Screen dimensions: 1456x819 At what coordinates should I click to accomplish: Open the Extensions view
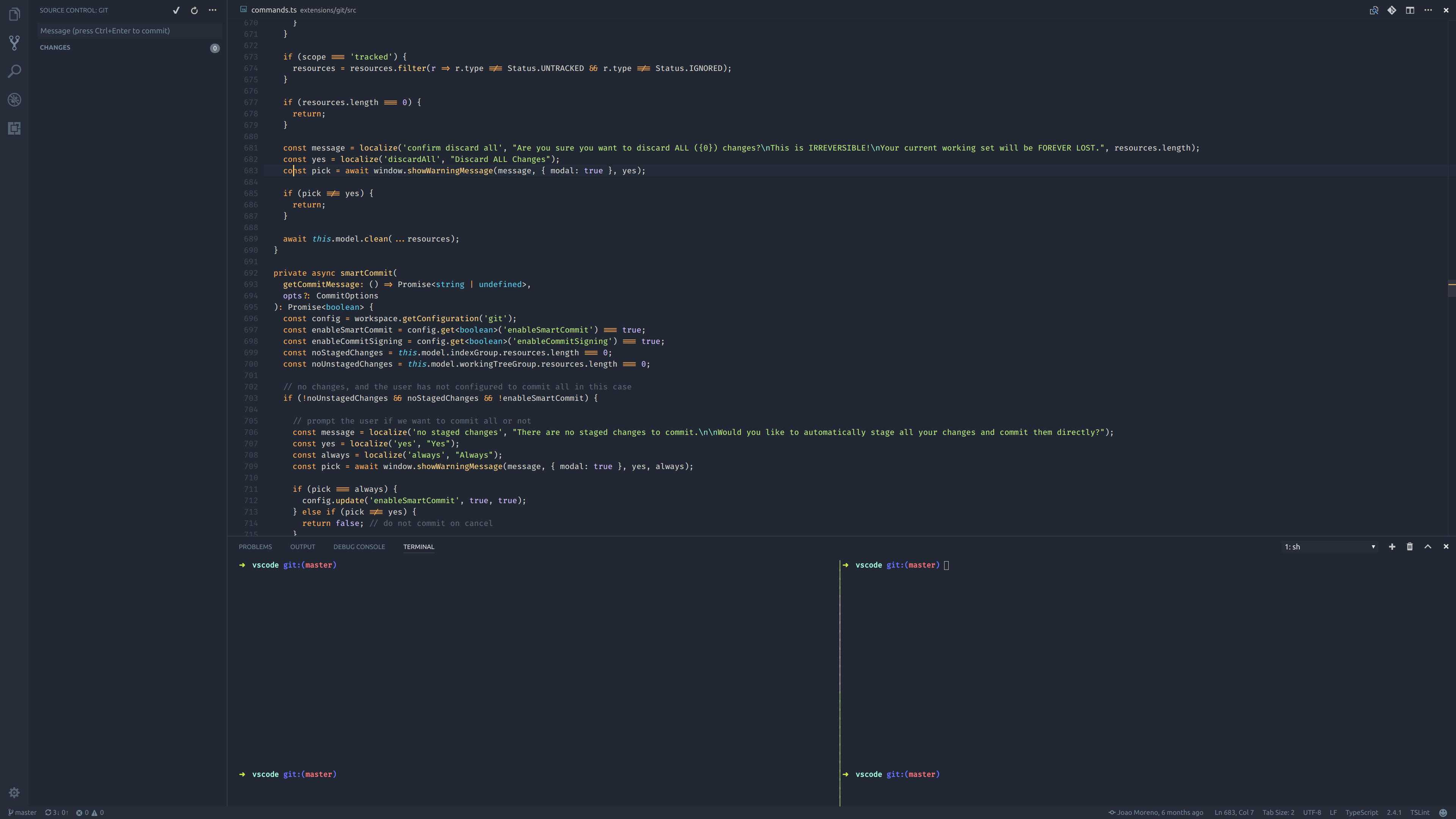pyautogui.click(x=14, y=128)
